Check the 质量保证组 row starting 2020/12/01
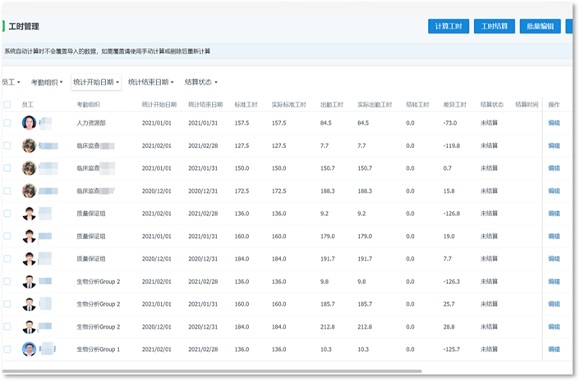 (x=7, y=259)
